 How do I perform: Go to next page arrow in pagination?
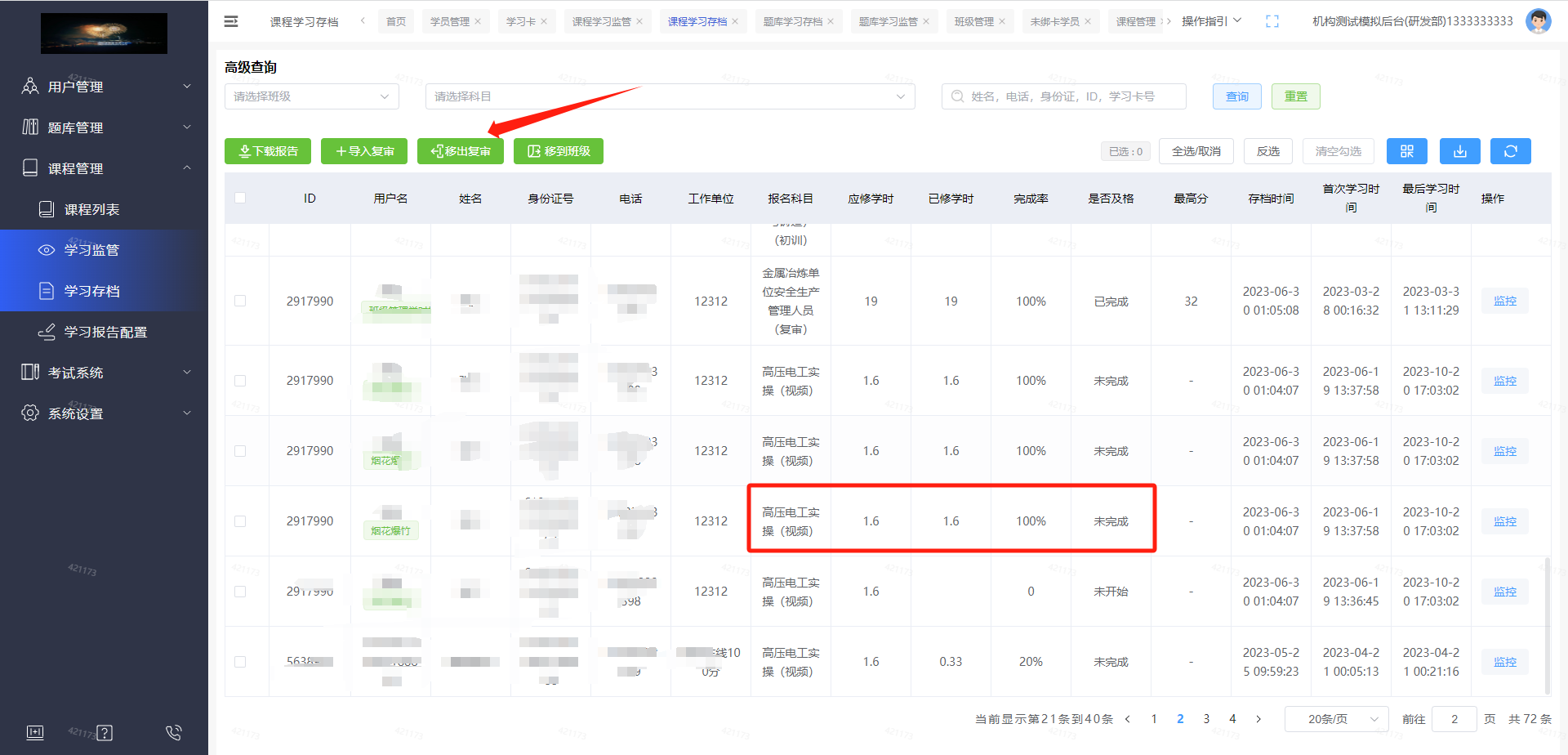[1258, 719]
